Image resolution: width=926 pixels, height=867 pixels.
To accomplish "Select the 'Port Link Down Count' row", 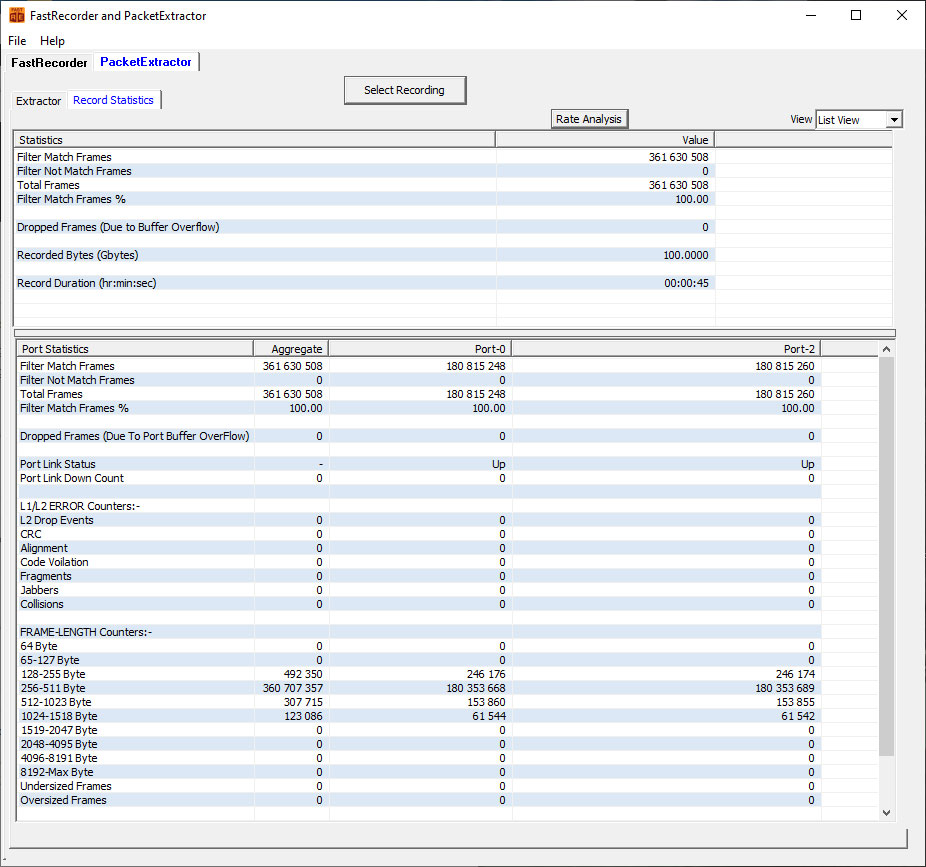I will click(419, 478).
